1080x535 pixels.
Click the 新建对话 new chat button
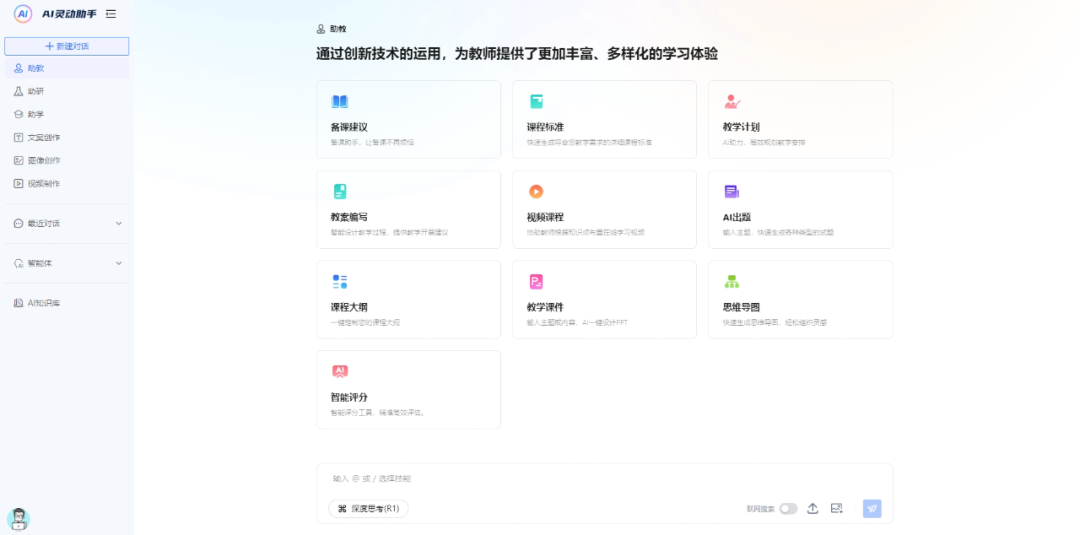click(x=66, y=46)
